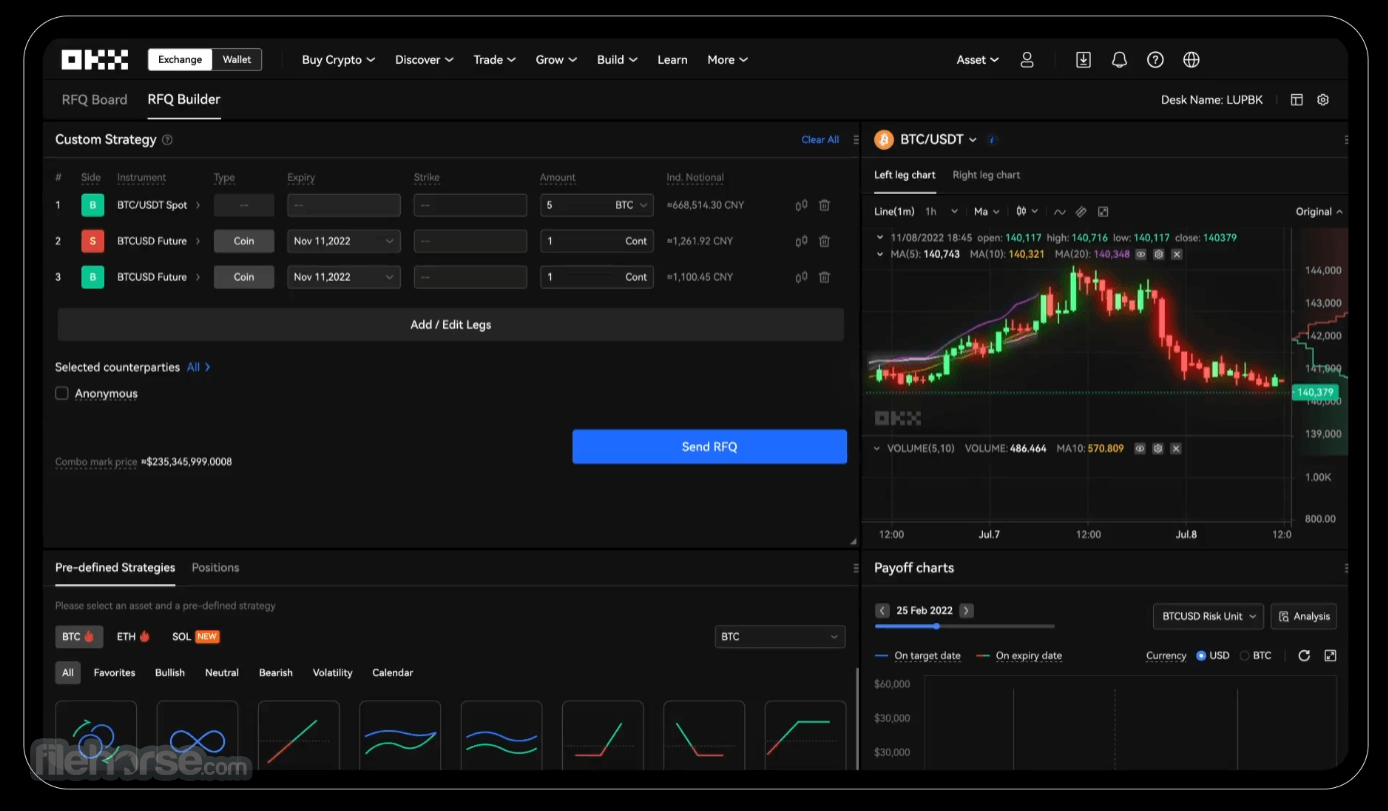Toggle side of leg 2 Sell badge

click(x=93, y=241)
